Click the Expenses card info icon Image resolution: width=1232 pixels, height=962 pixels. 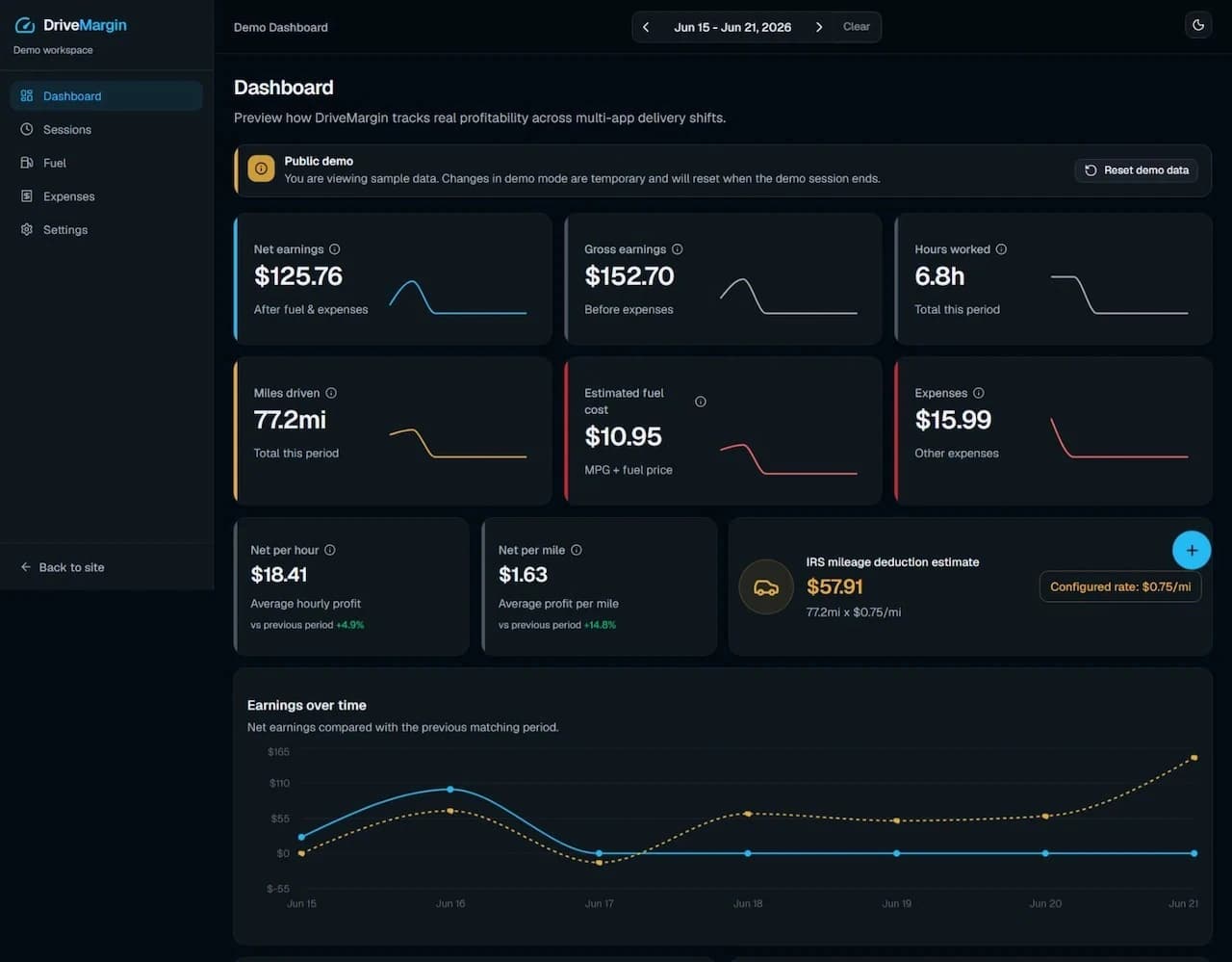point(979,393)
